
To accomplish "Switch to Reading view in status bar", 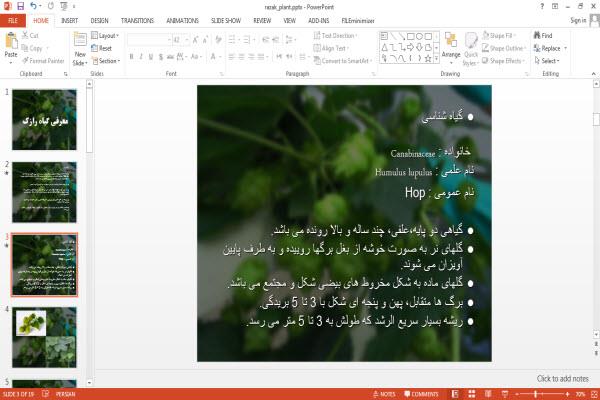I will (x=488, y=394).
